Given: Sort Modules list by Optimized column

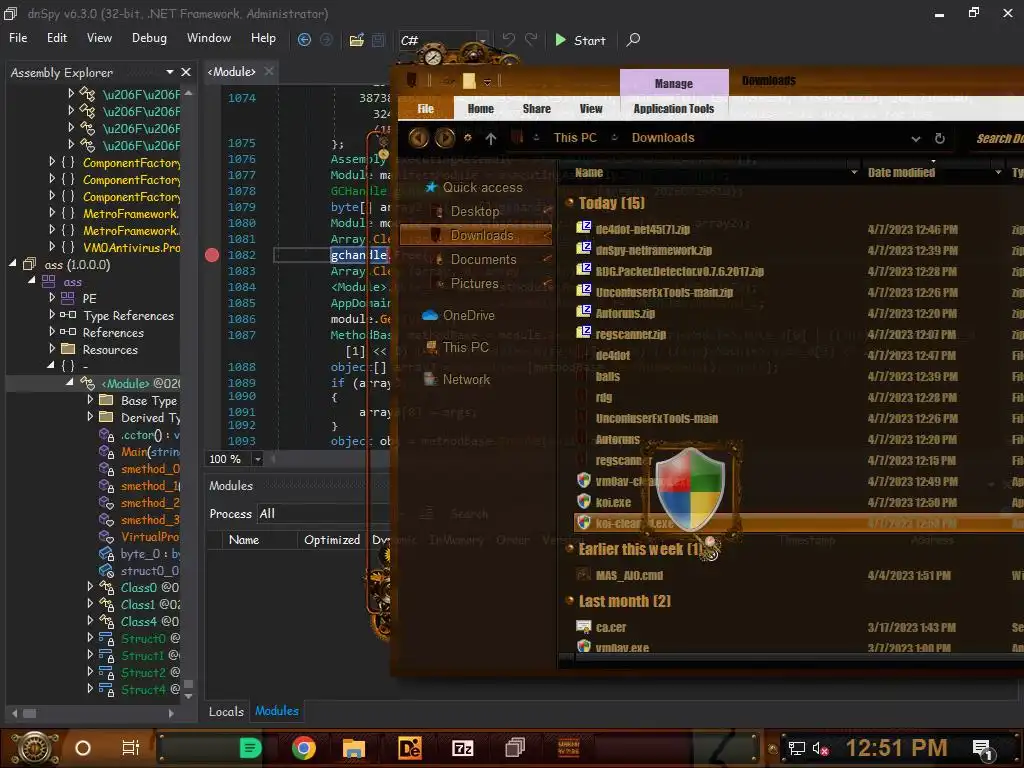Looking at the screenshot, I should point(332,540).
